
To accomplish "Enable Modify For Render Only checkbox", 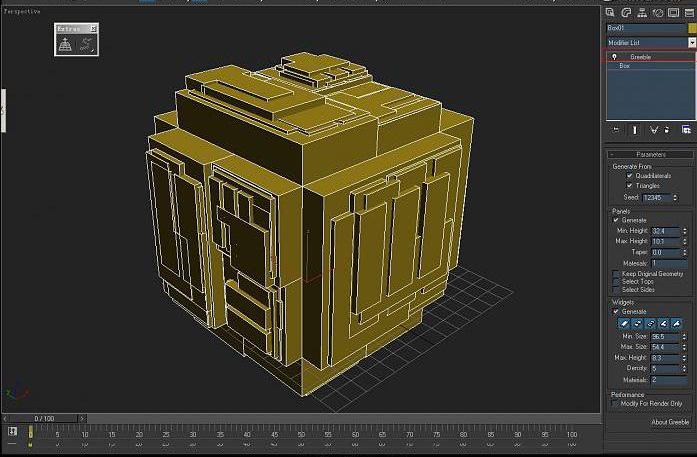I will click(x=615, y=403).
